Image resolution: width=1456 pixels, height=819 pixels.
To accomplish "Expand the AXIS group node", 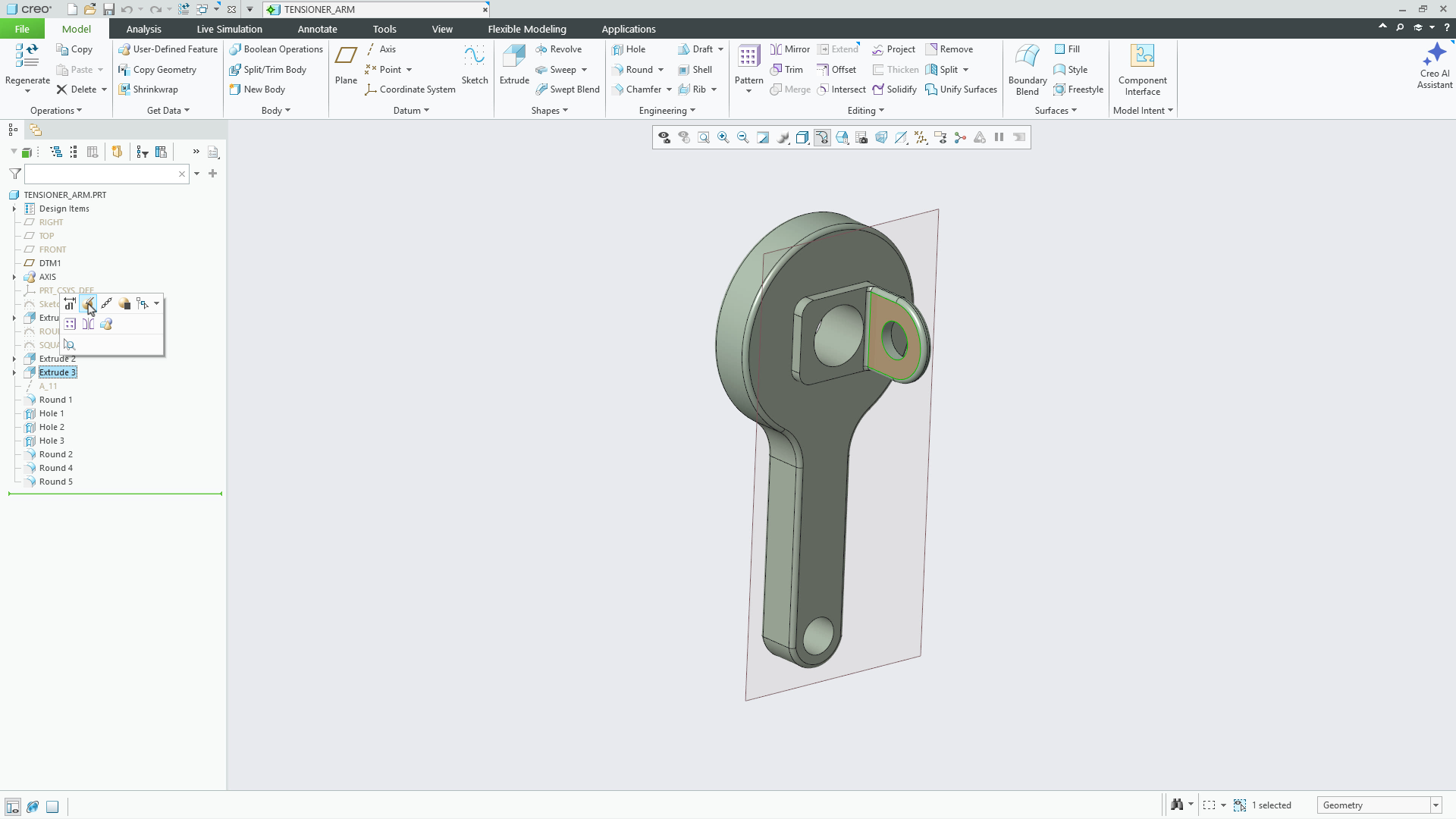I will [14, 277].
